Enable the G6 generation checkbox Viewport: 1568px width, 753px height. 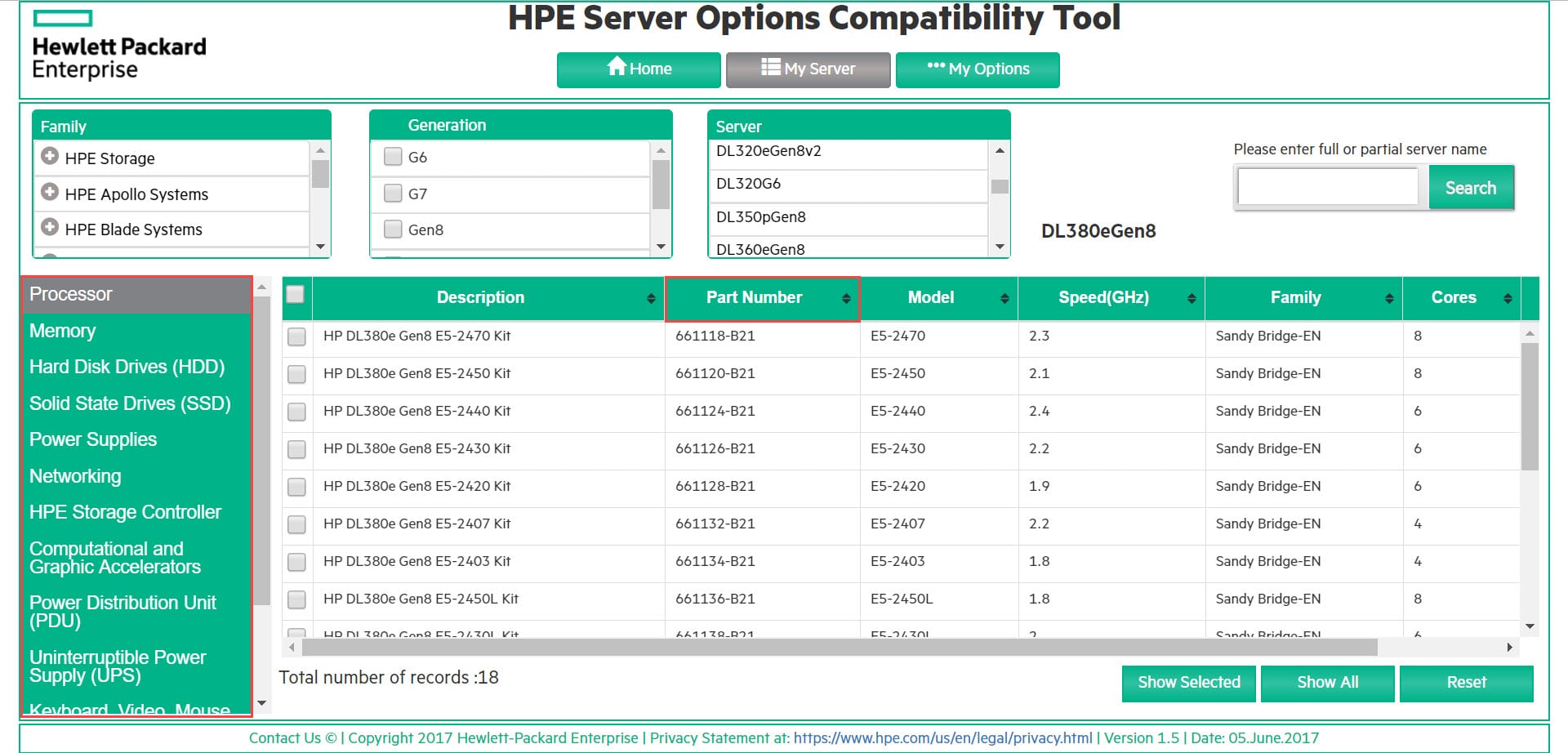click(x=392, y=156)
